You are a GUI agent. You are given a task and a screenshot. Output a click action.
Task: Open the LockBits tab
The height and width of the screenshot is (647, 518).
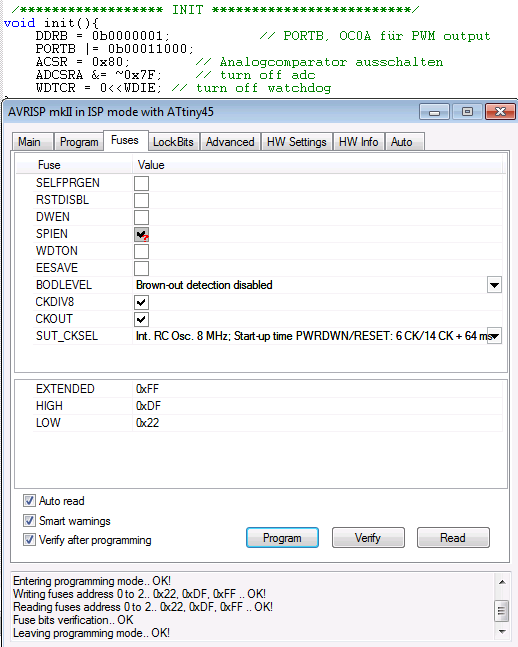coord(173,142)
